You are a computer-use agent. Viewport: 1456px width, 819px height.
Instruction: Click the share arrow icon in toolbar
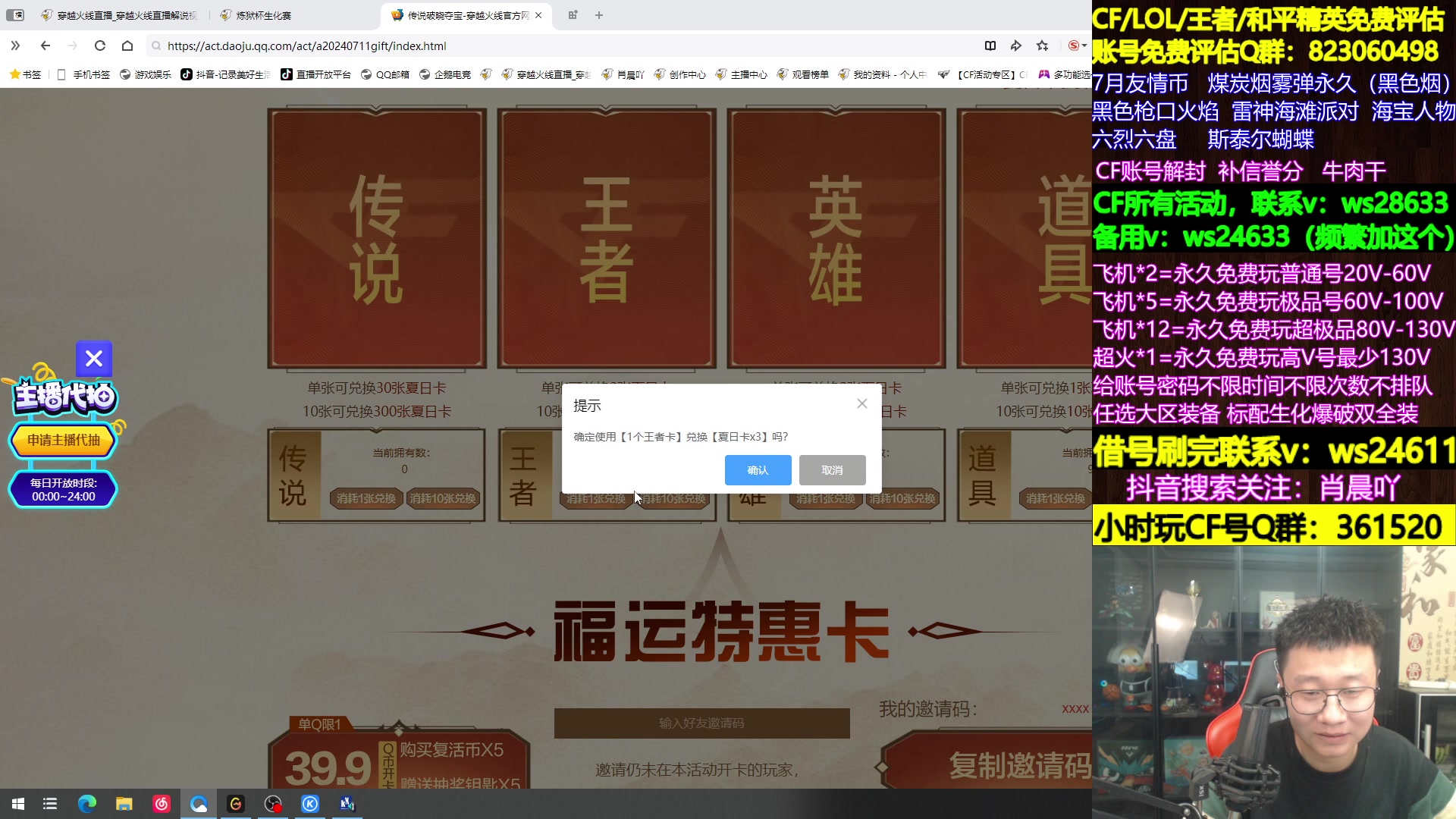[x=1016, y=45]
